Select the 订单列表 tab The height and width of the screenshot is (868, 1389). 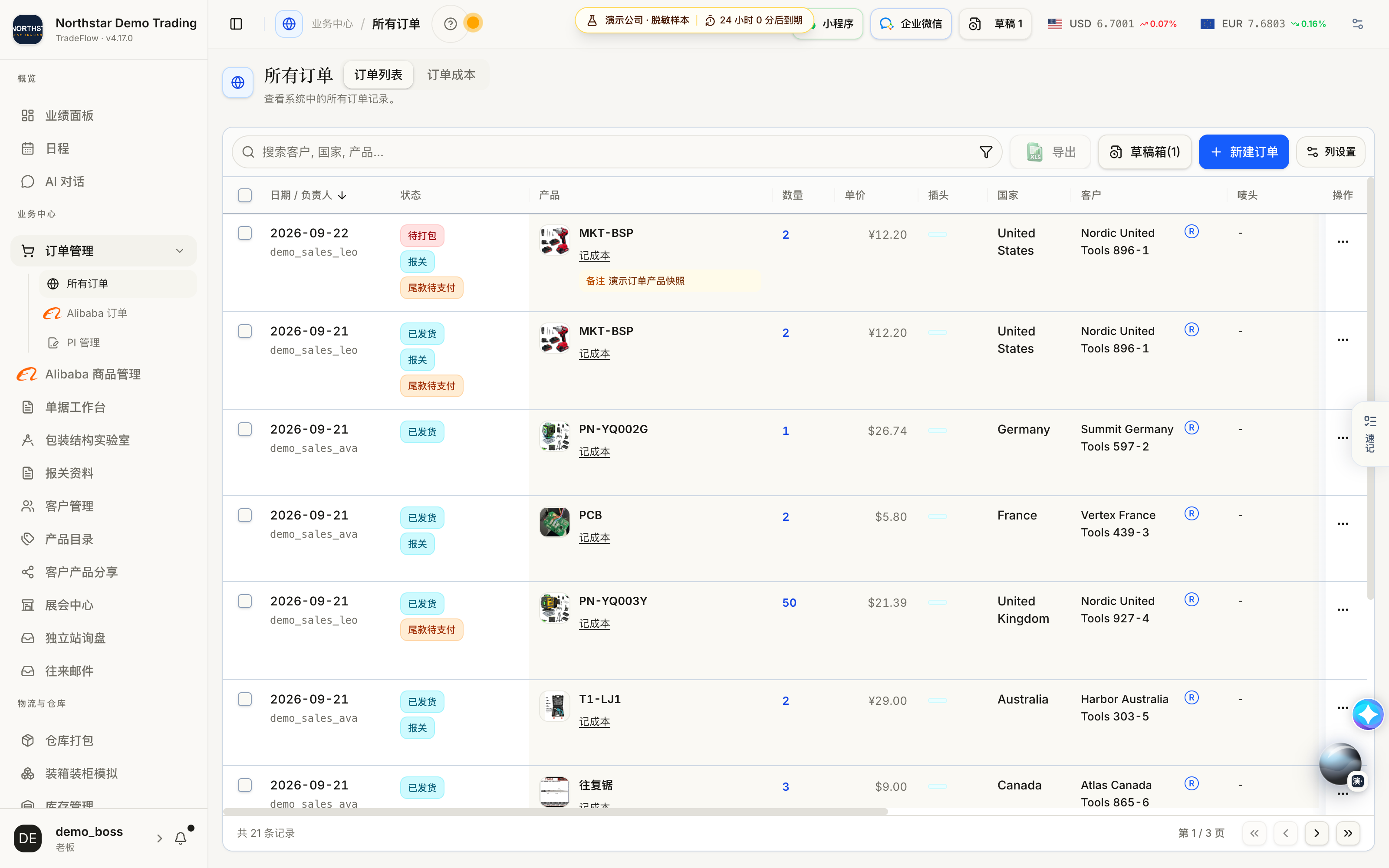pos(378,75)
